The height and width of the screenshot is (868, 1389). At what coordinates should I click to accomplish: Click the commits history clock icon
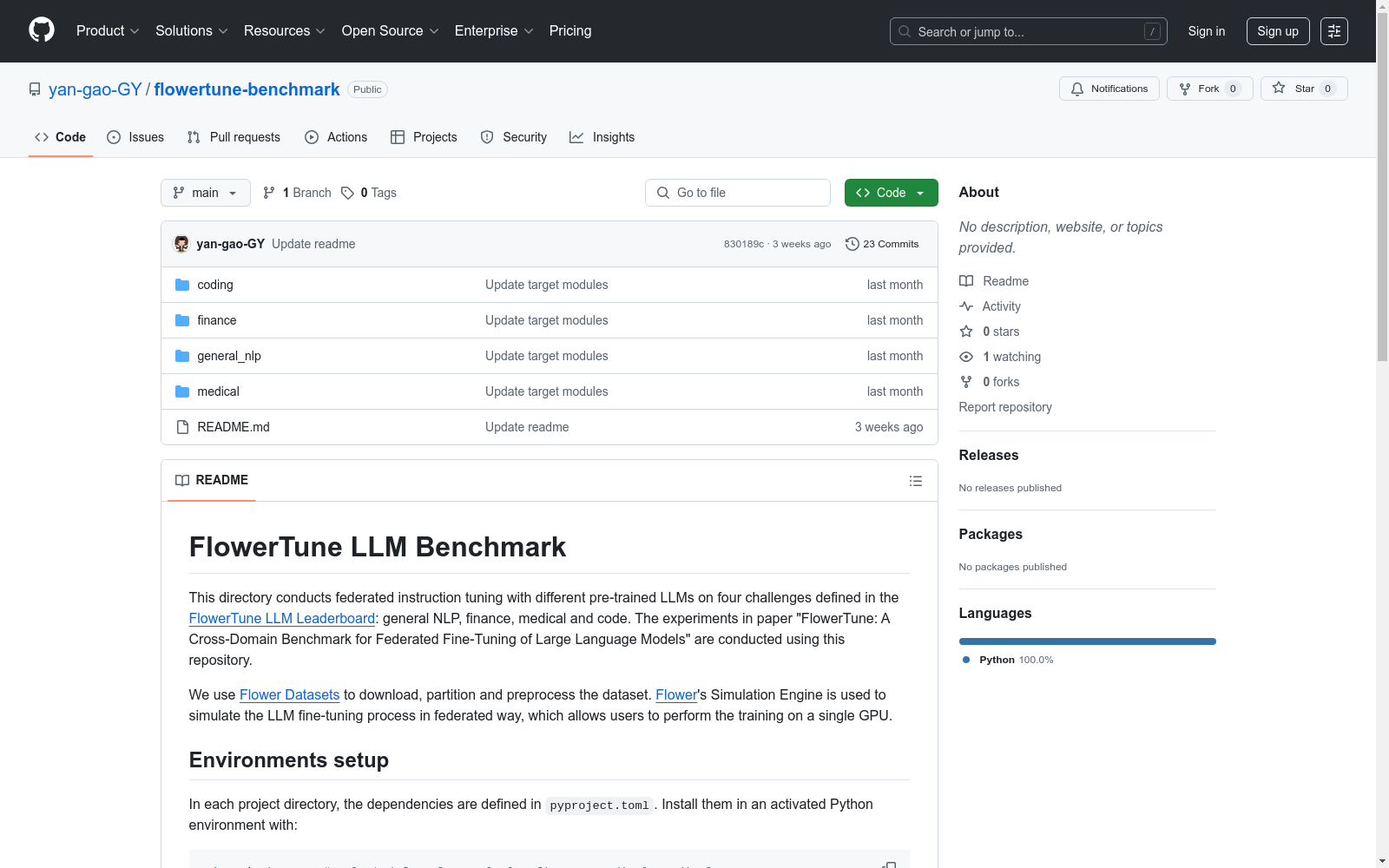(852, 244)
